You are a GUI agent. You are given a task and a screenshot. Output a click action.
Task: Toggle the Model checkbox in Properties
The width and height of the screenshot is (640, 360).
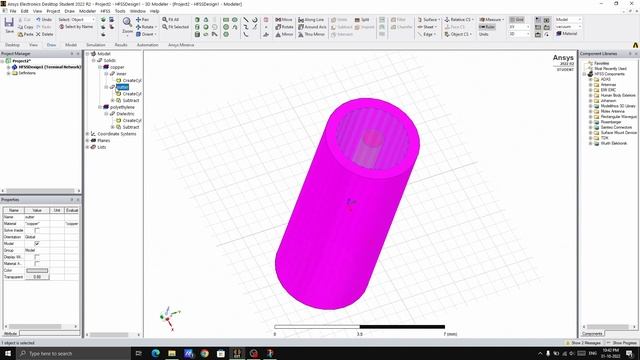coord(37,244)
